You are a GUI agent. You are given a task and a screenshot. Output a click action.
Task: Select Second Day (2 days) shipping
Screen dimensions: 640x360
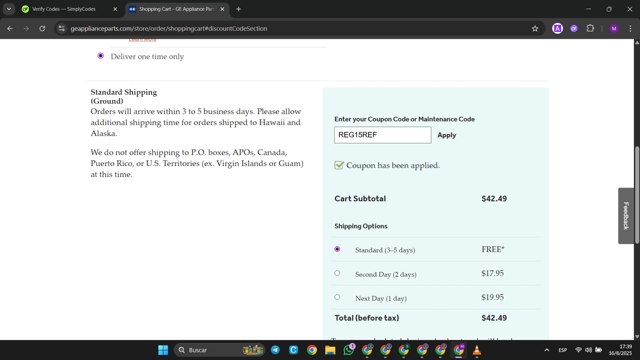[337, 273]
